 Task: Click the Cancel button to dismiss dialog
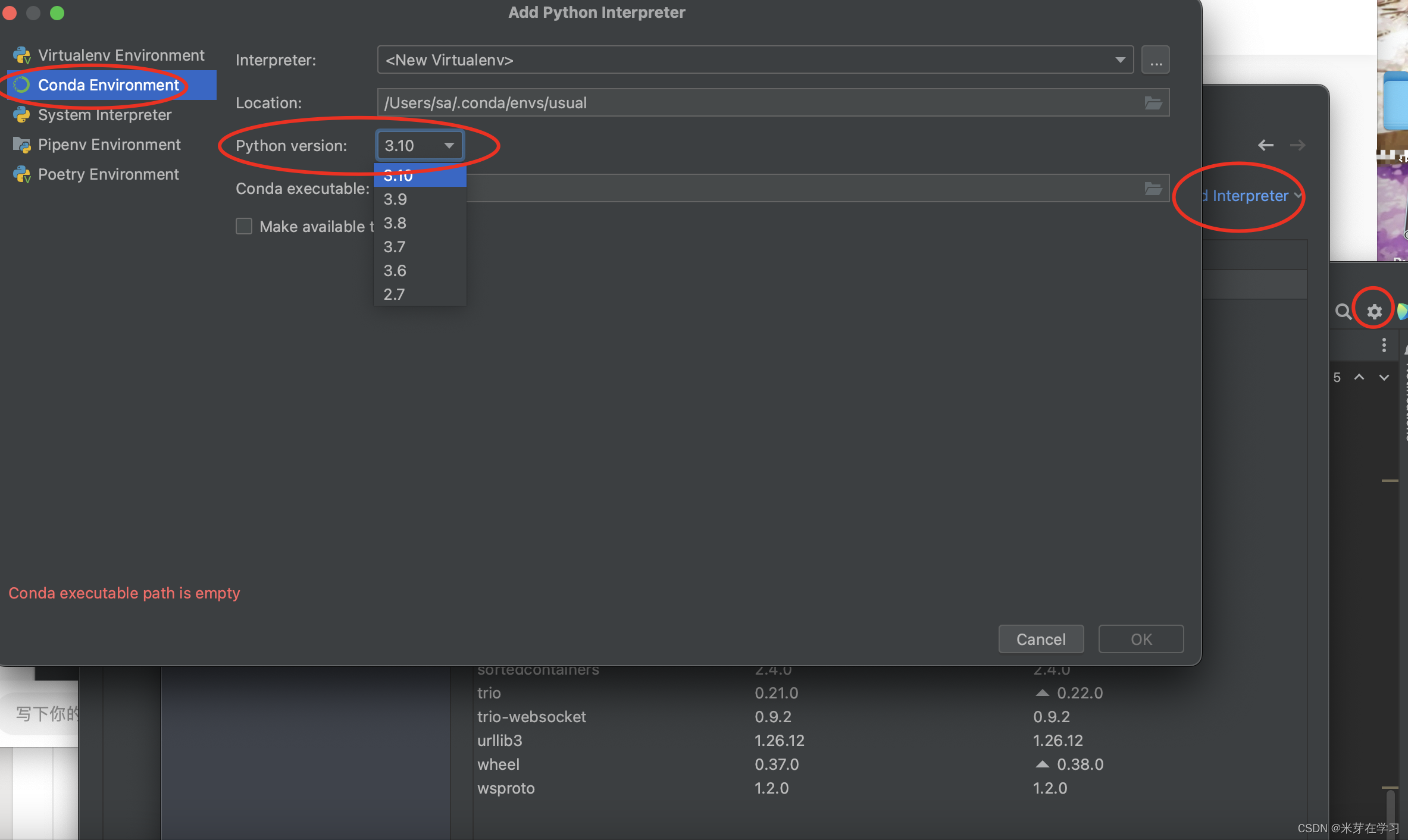click(1041, 638)
